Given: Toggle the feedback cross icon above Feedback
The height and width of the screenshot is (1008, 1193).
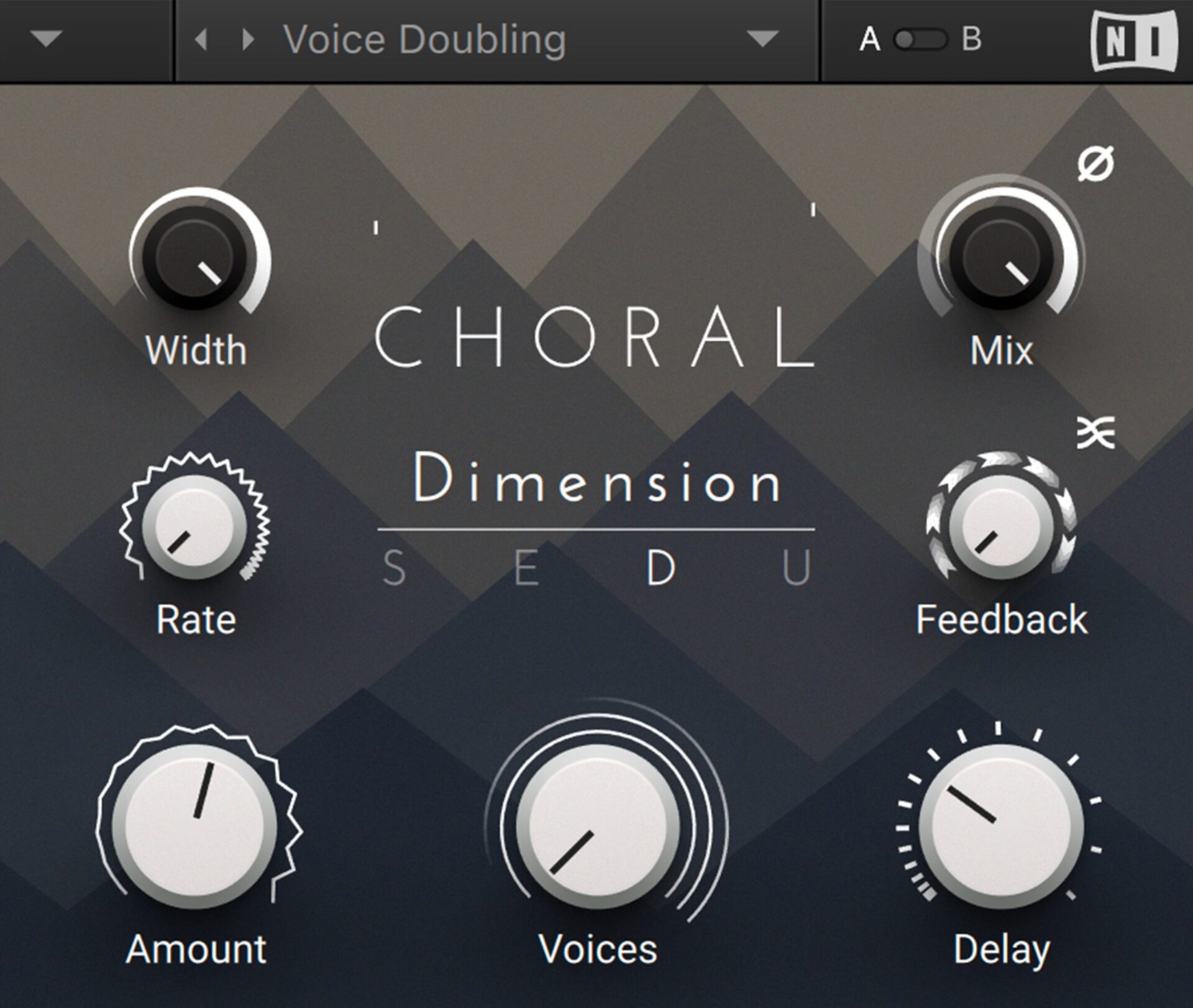Looking at the screenshot, I should click(1095, 433).
